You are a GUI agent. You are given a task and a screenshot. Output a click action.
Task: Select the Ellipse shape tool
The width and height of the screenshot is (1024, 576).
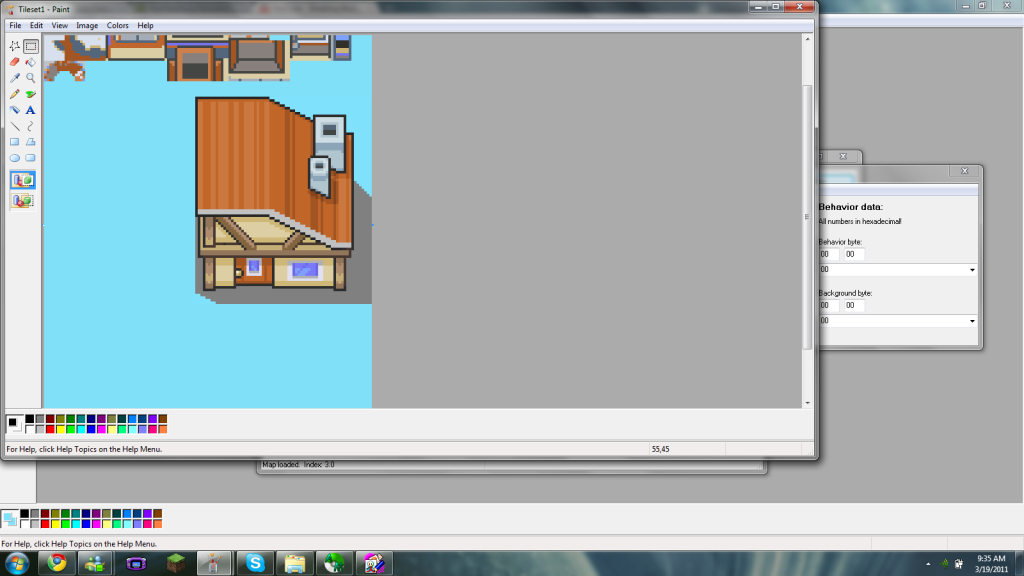pos(15,158)
